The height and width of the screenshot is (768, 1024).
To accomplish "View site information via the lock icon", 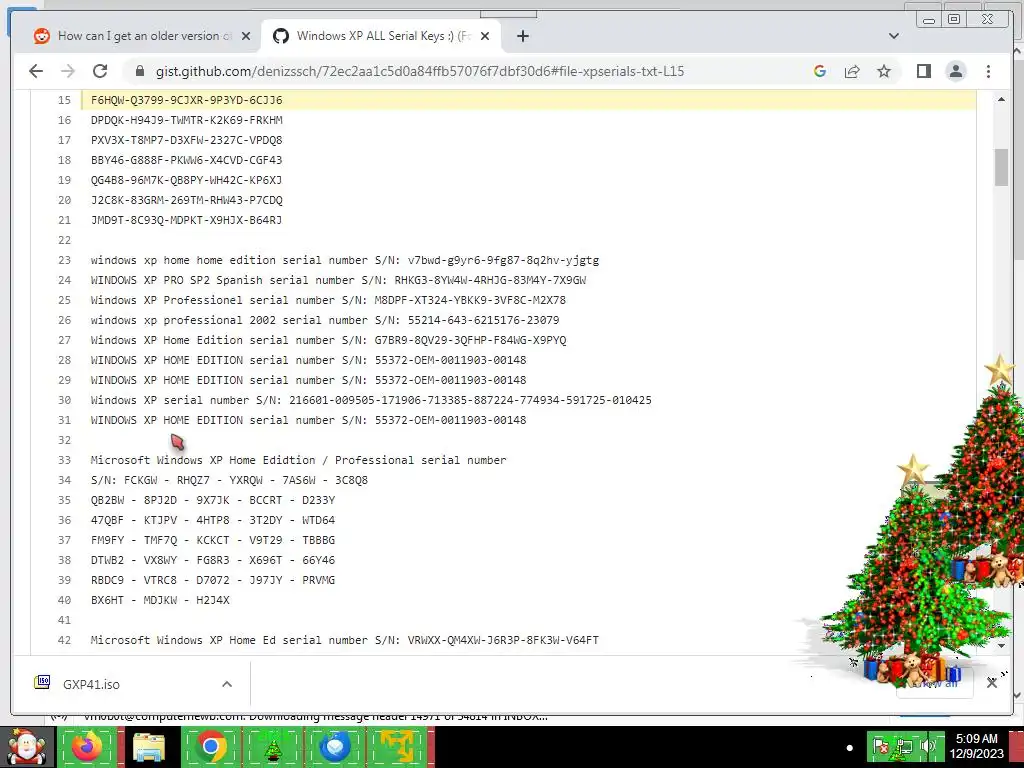I will click(140, 71).
